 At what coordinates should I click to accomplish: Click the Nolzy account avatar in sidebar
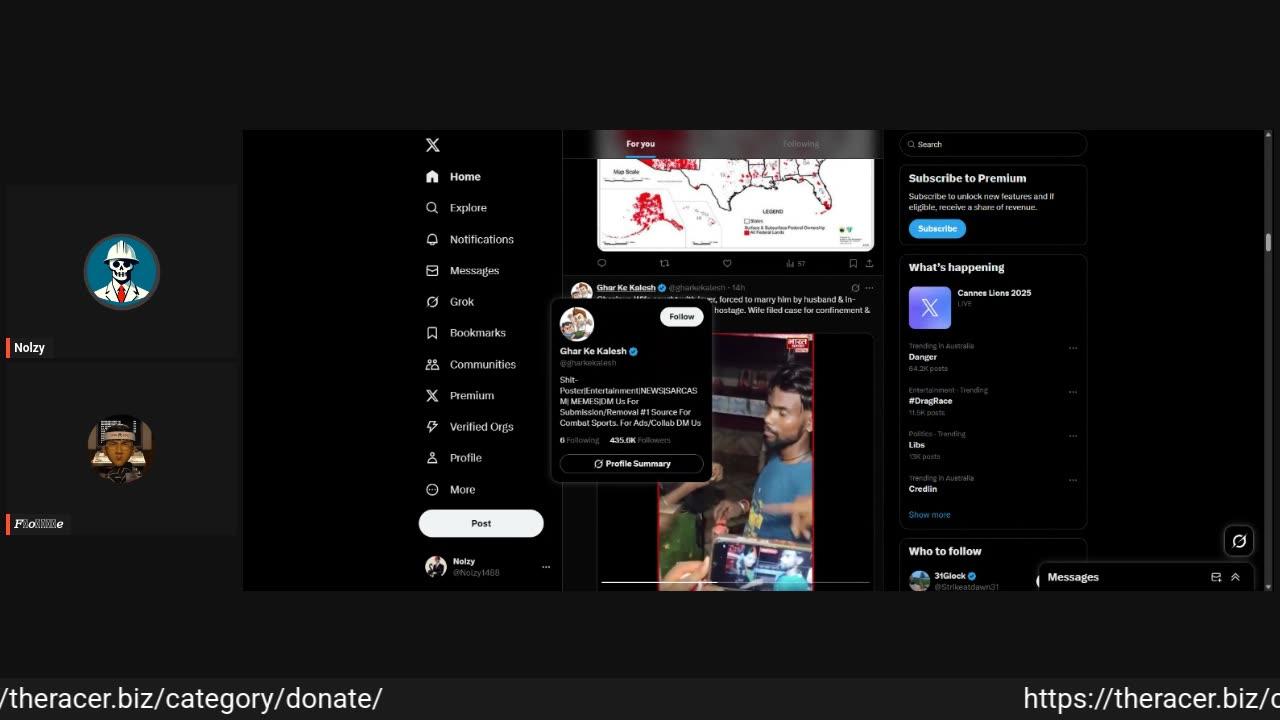pos(436,567)
